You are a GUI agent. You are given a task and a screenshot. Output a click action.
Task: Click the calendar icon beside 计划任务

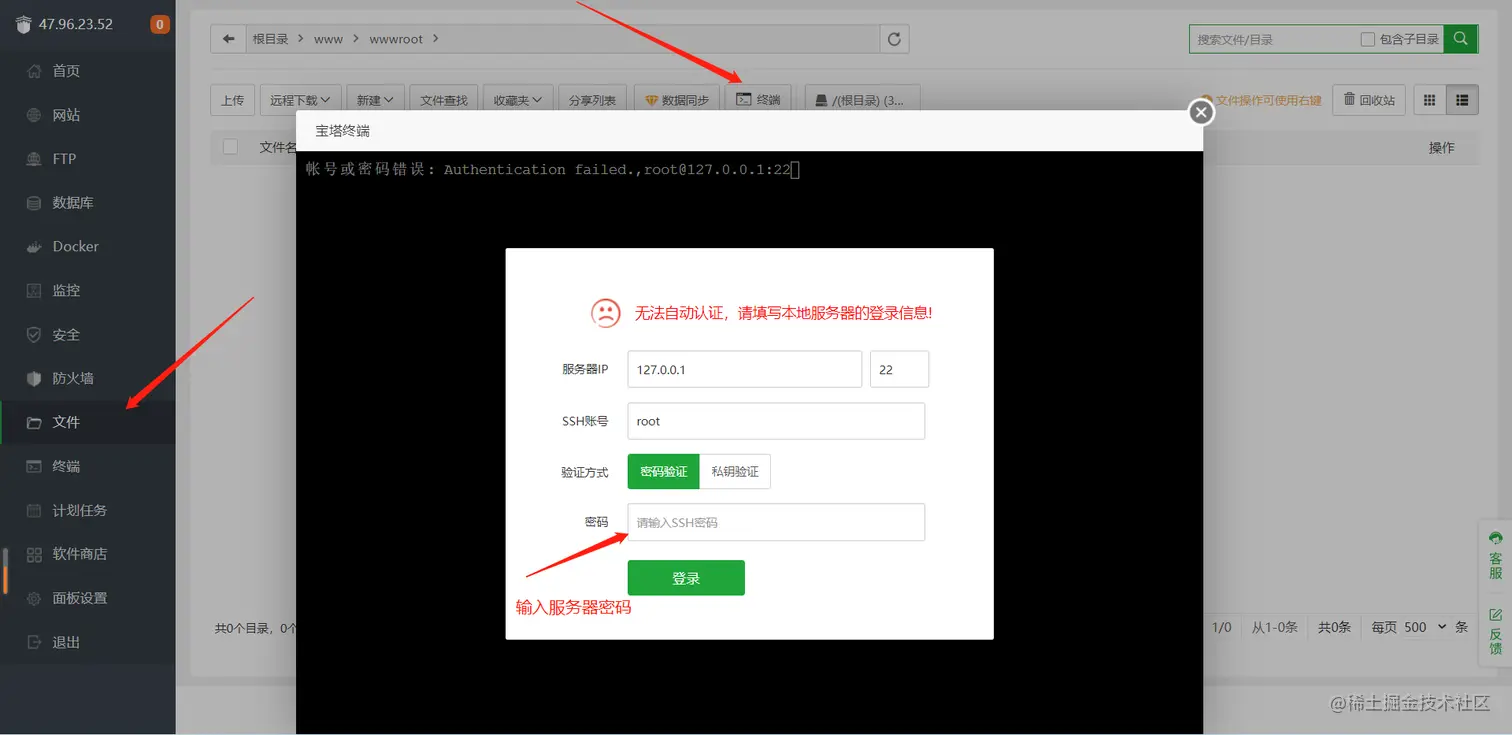pos(34,511)
